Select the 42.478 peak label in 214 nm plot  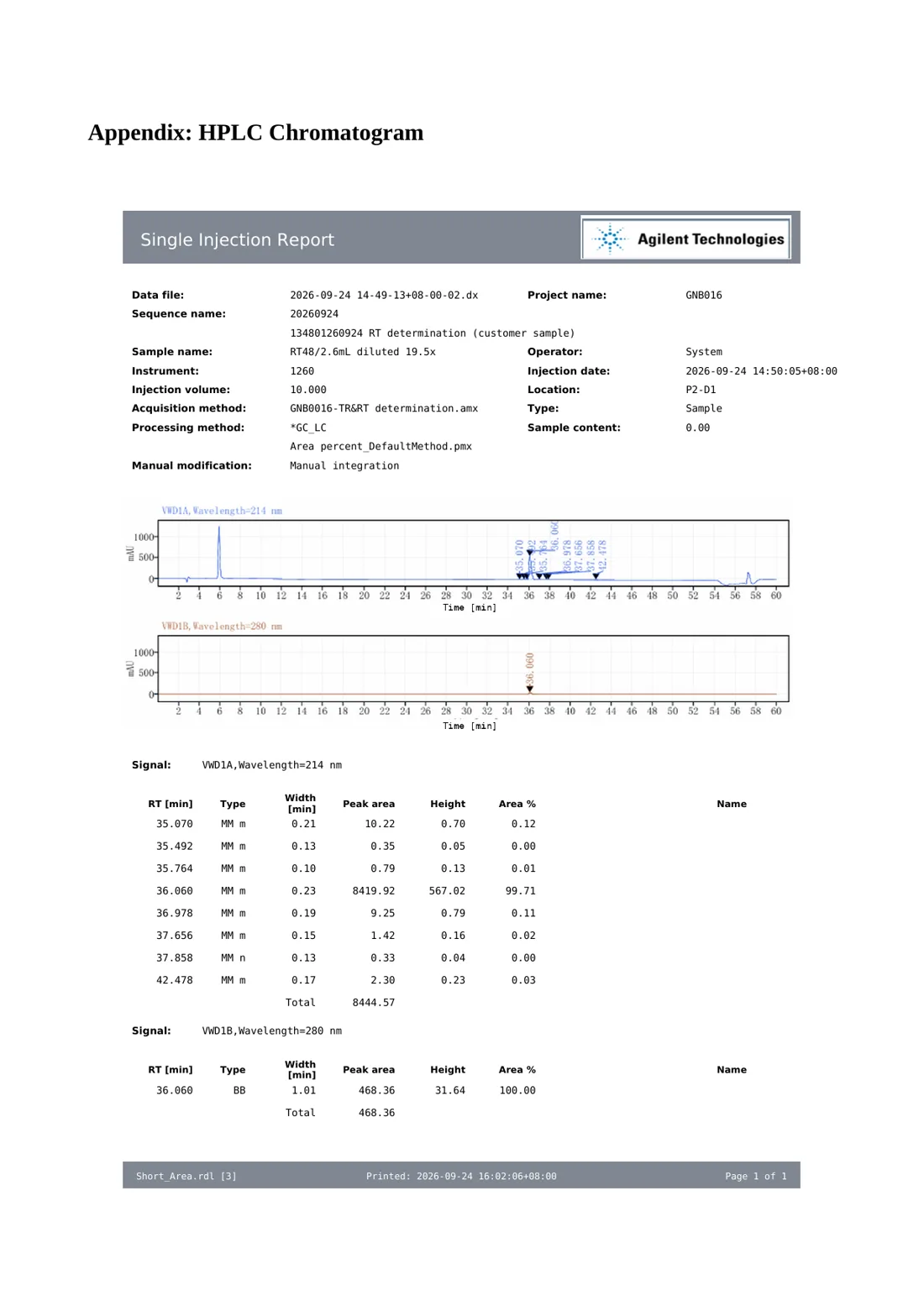point(601,556)
